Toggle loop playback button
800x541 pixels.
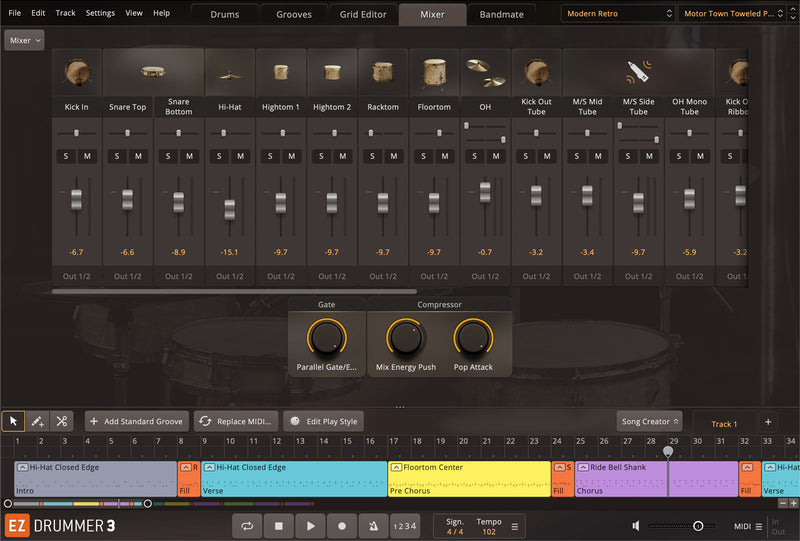(247, 525)
